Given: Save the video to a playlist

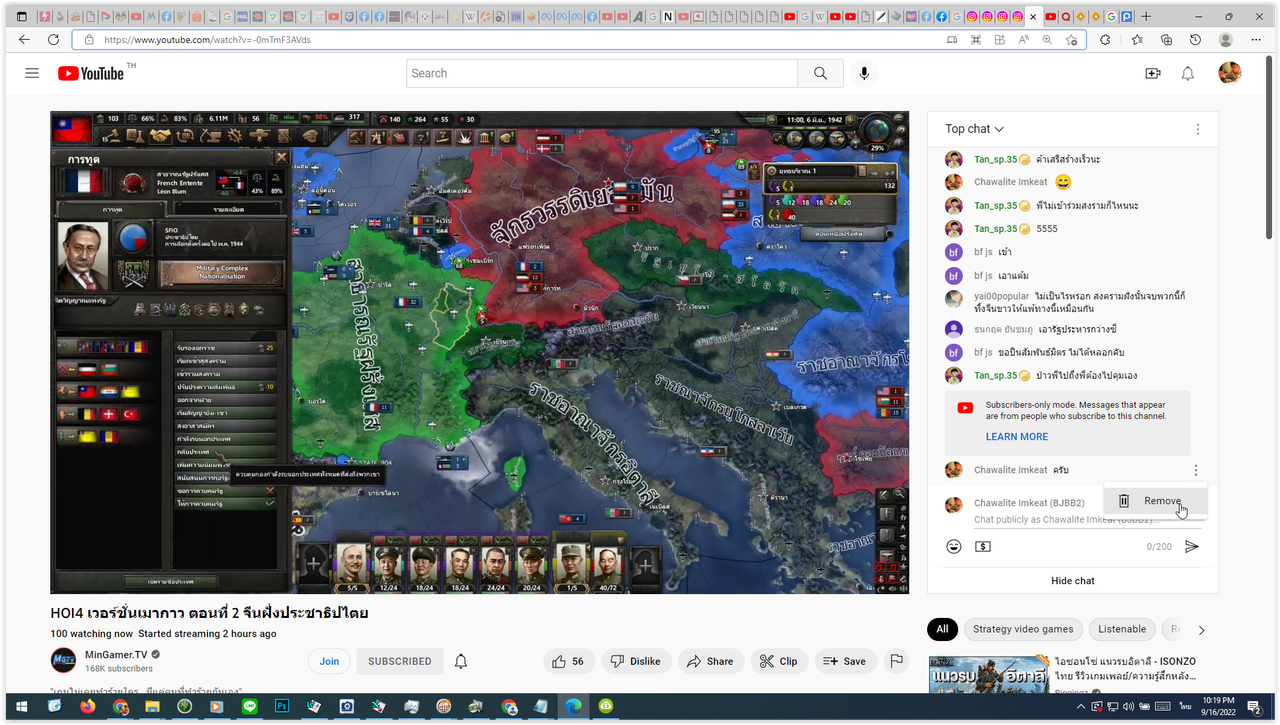Looking at the screenshot, I should (845, 661).
